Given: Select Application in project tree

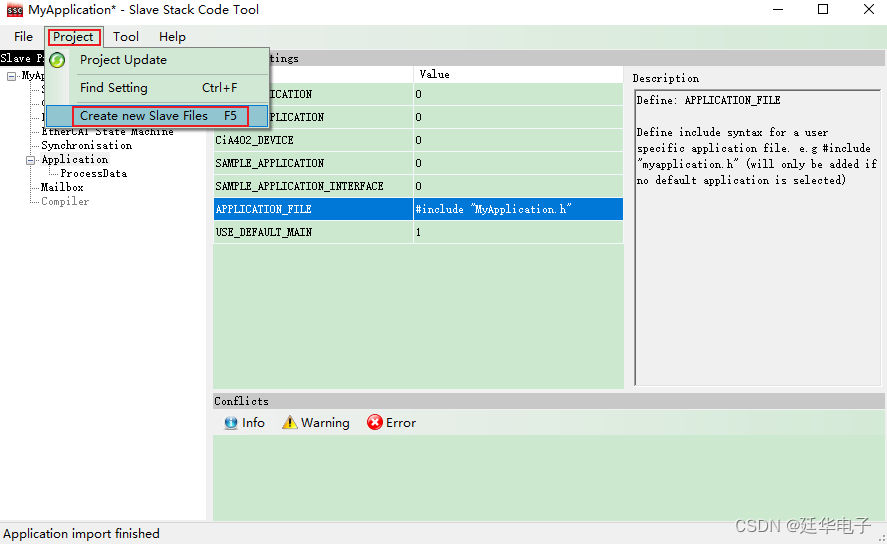Looking at the screenshot, I should pyautogui.click(x=75, y=159).
